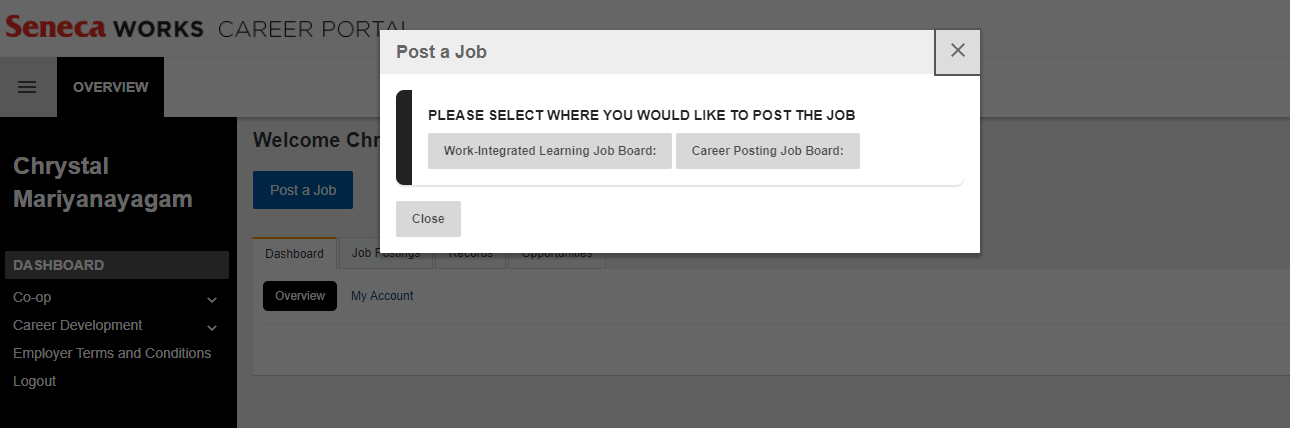
Task: Select the black Overview pill
Action: [x=300, y=296]
